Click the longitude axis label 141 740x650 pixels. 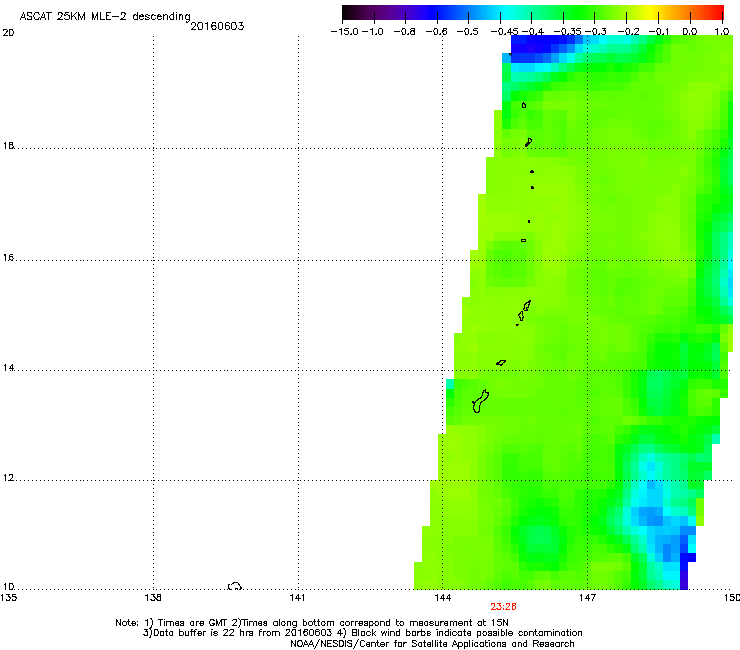point(297,598)
